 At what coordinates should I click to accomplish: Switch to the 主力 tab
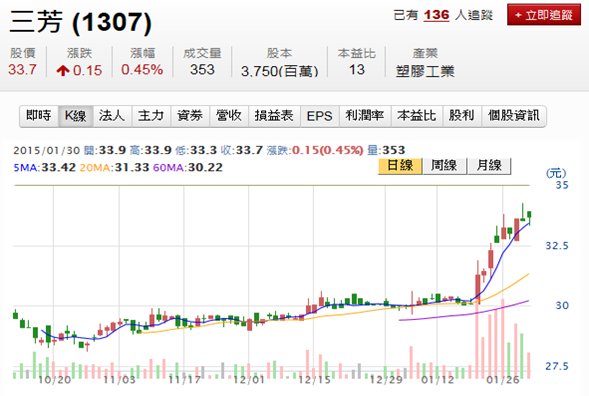coord(151,116)
